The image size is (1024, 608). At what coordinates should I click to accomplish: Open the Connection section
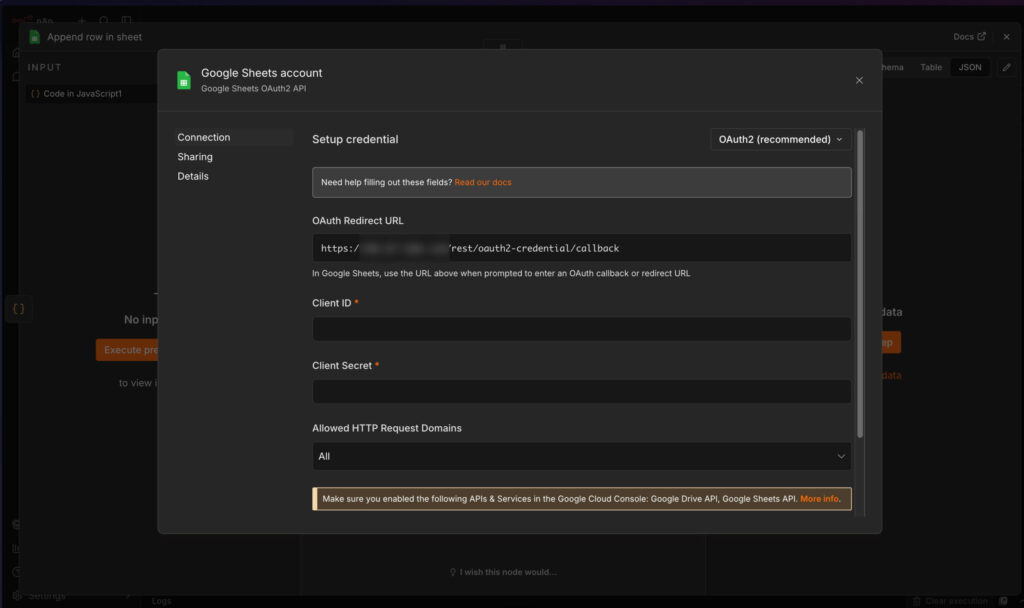(203, 137)
